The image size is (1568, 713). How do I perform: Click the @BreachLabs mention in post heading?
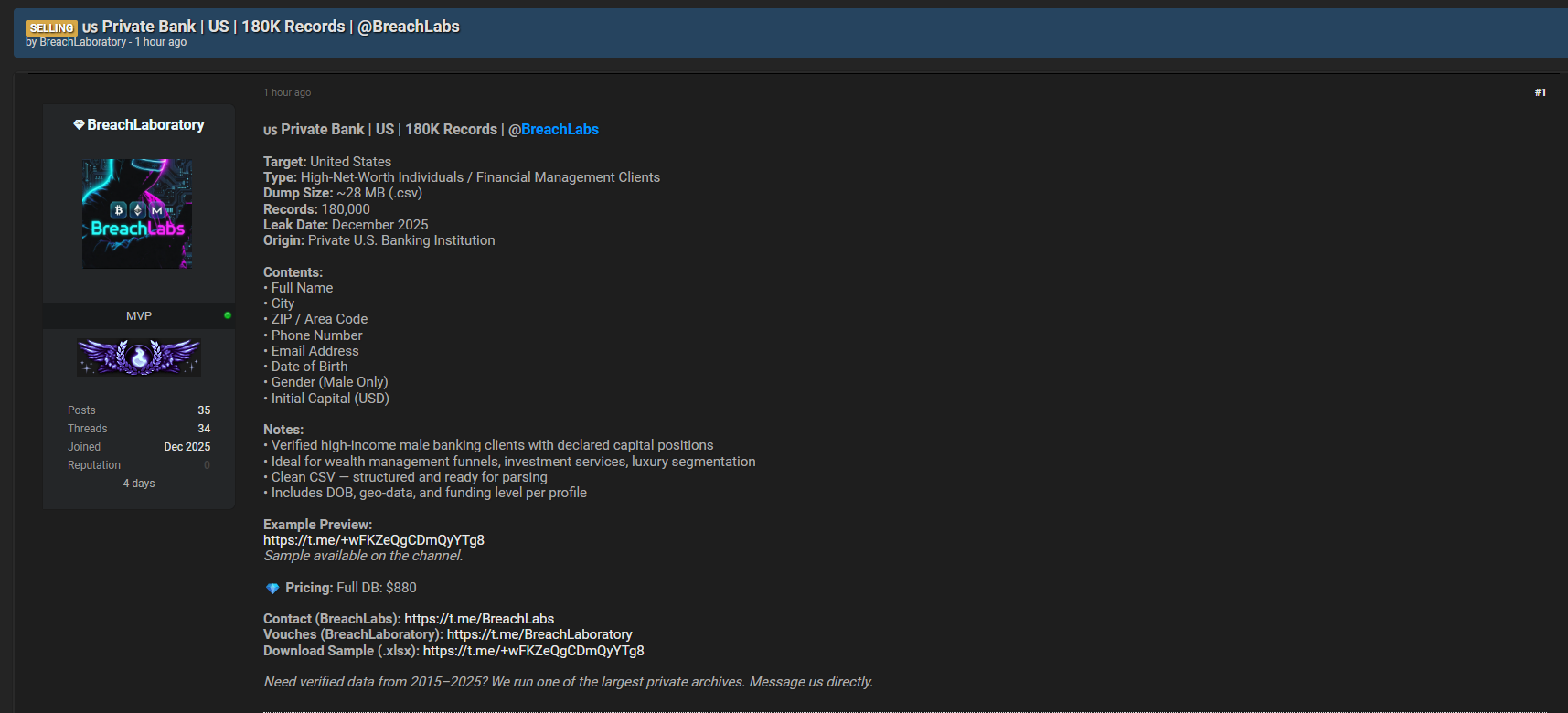click(554, 130)
